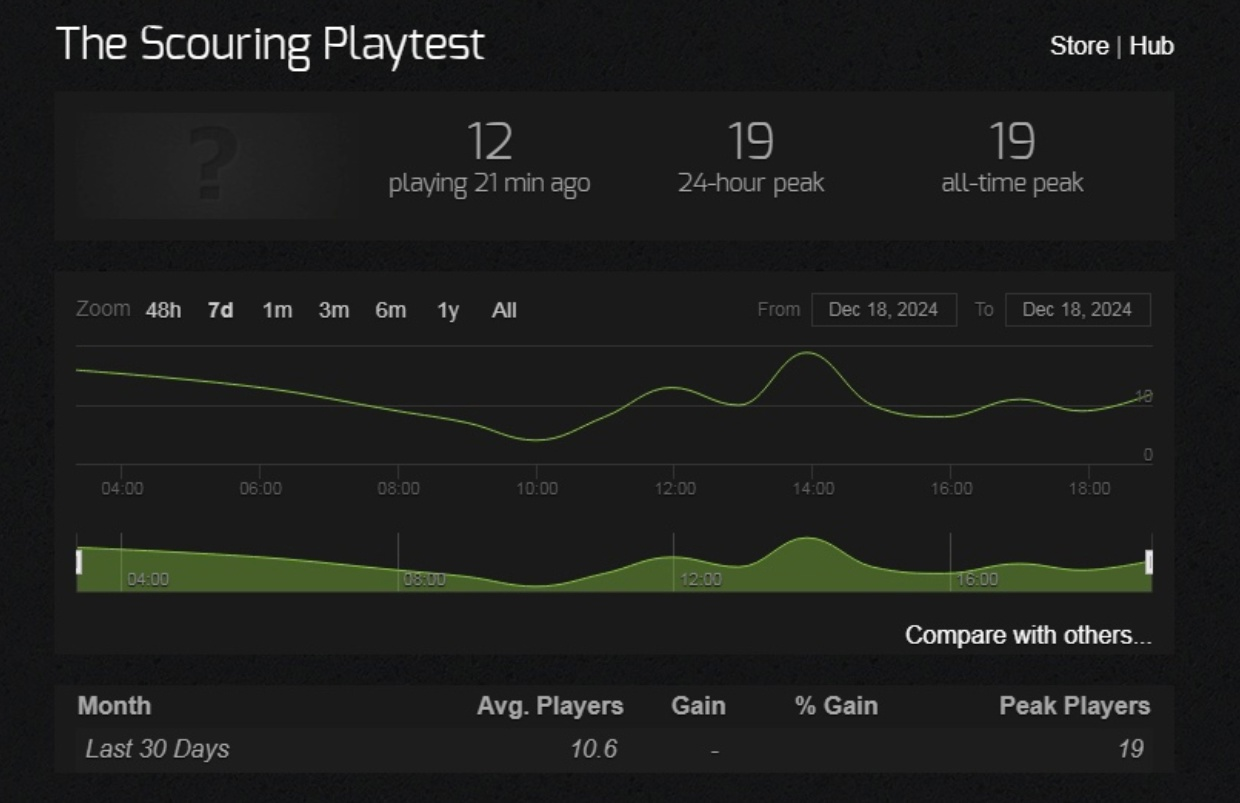Click the From date field
This screenshot has height=803, width=1240.
click(x=883, y=310)
